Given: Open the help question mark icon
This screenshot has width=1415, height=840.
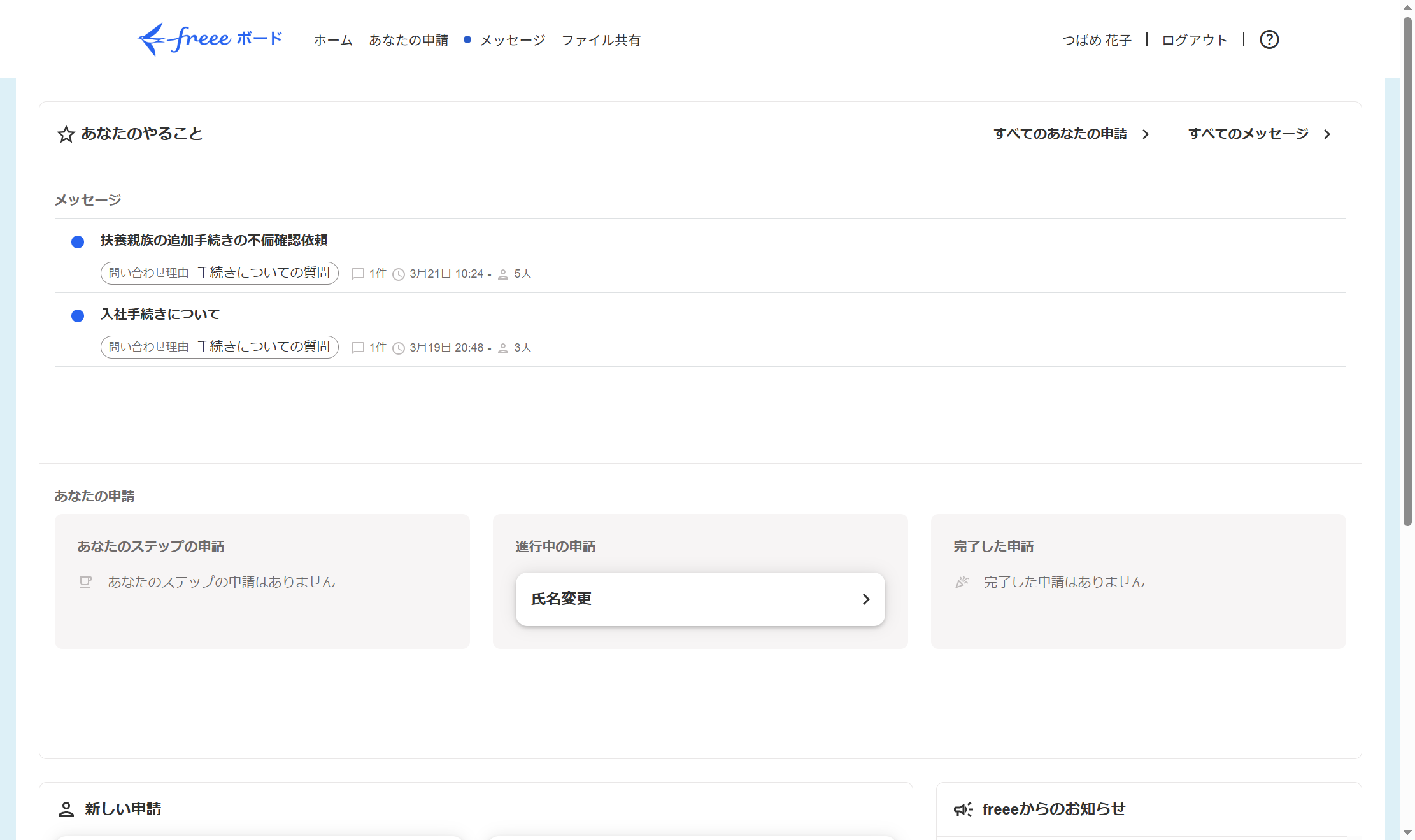Looking at the screenshot, I should click(x=1269, y=39).
